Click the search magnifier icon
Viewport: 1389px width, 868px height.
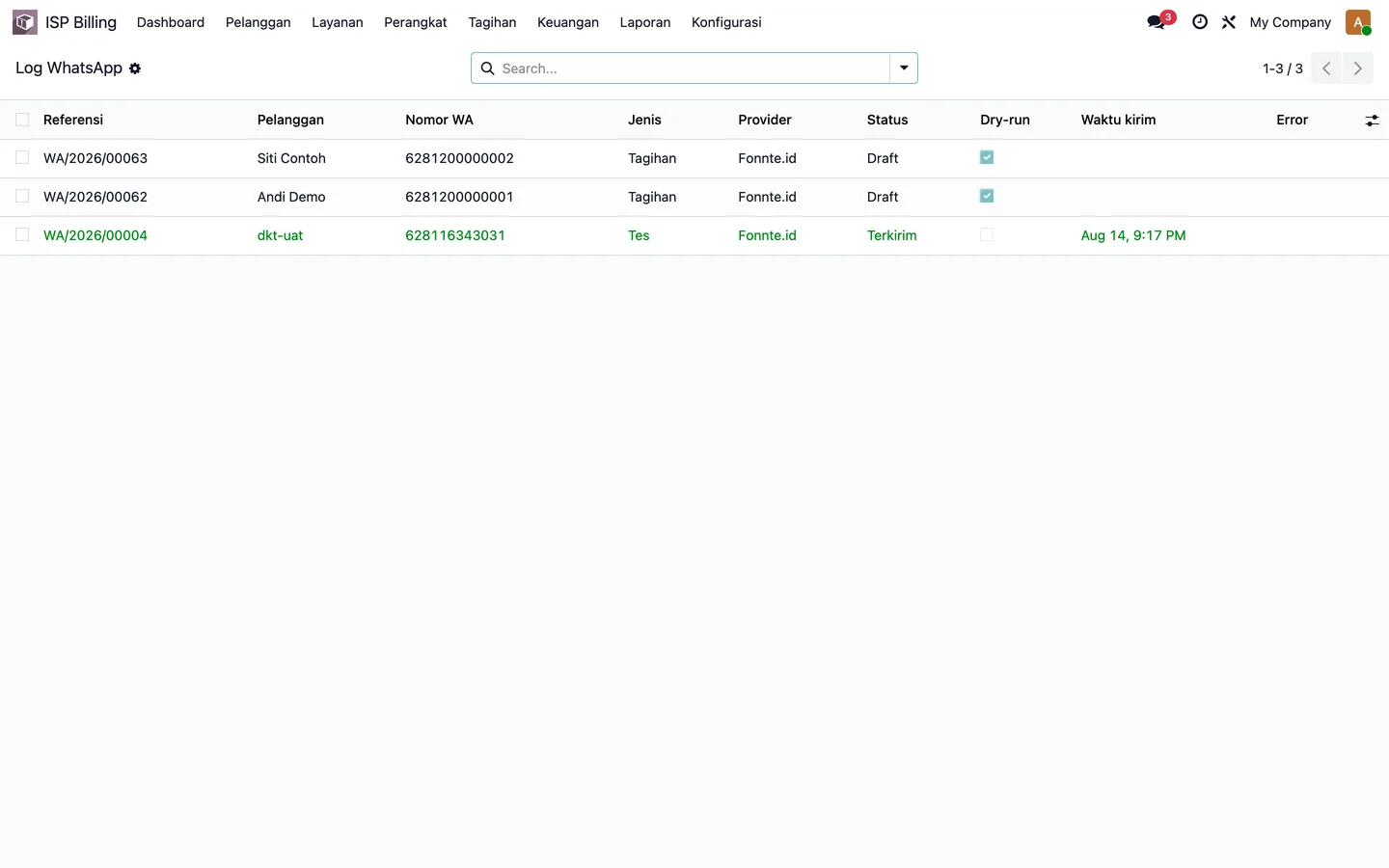pos(488,68)
